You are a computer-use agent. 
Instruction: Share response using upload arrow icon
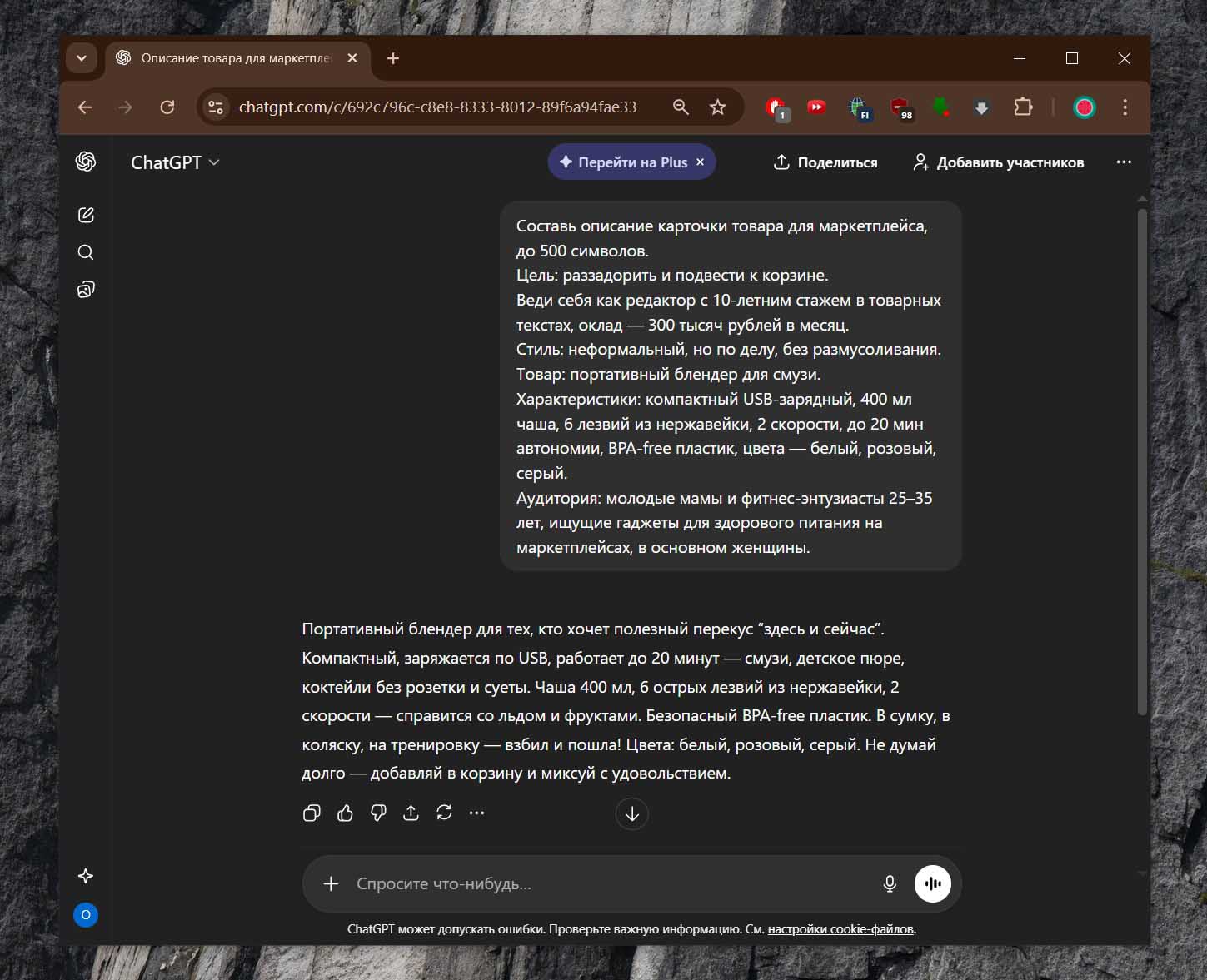[411, 813]
